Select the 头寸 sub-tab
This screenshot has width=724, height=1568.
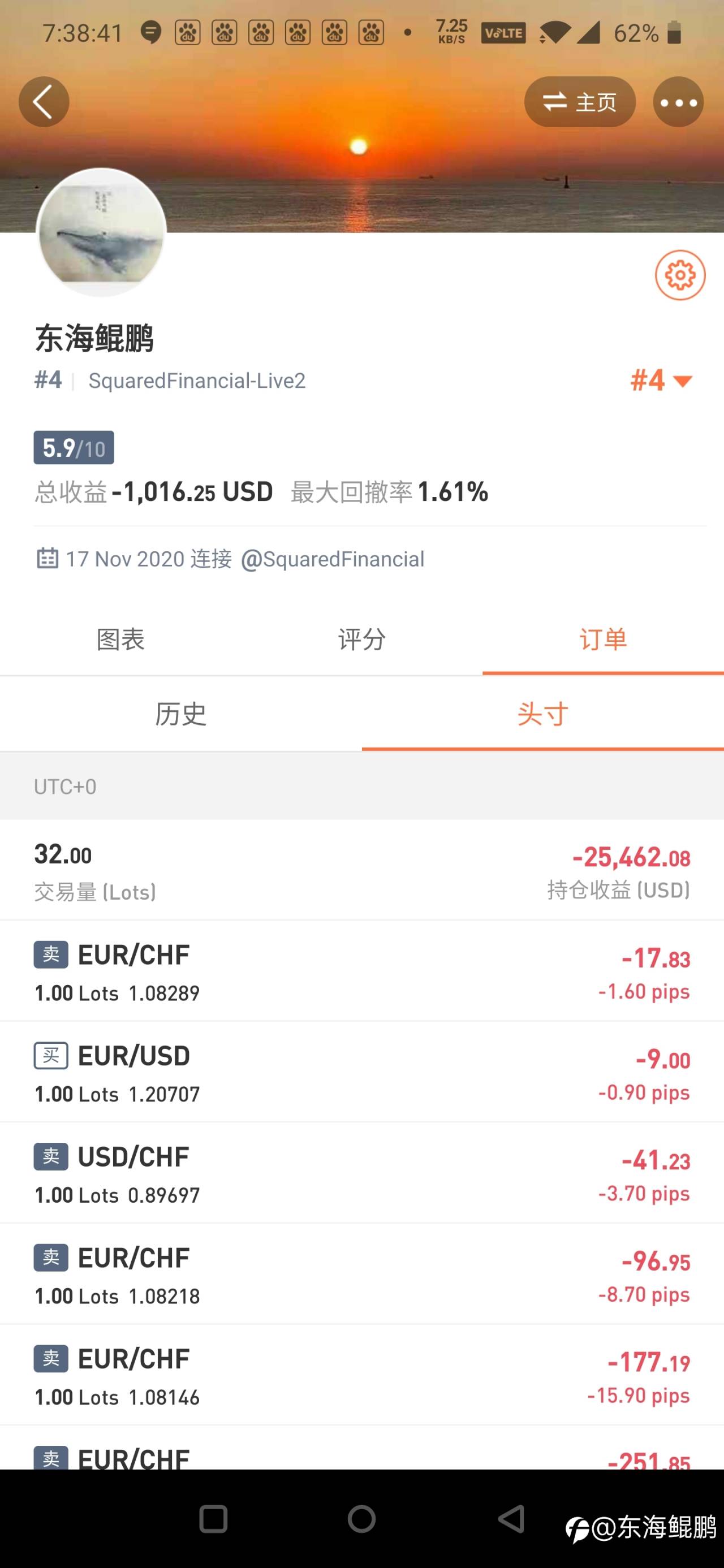[x=542, y=714]
